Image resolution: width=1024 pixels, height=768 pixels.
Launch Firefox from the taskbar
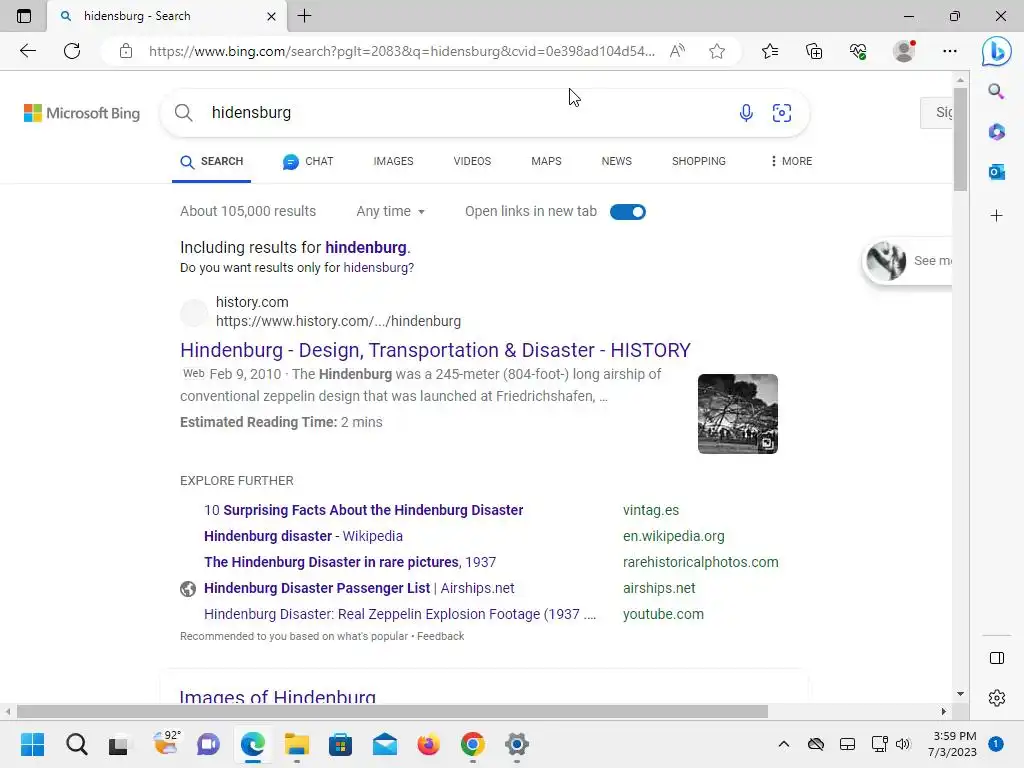point(428,744)
